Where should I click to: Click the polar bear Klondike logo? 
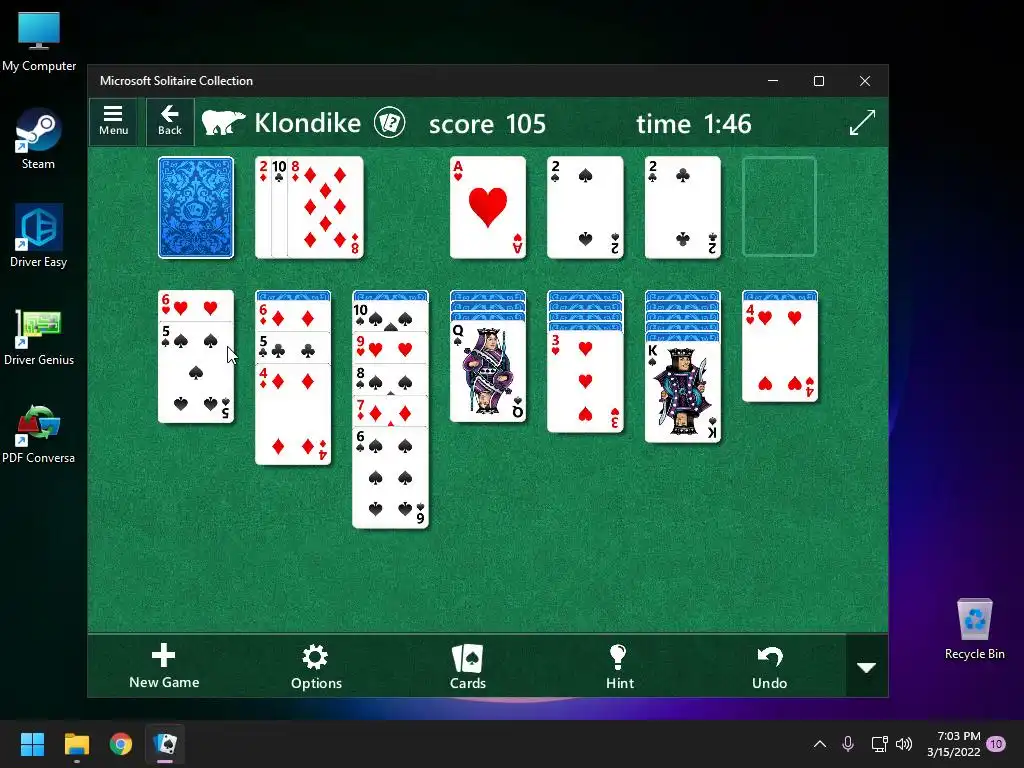click(x=223, y=122)
